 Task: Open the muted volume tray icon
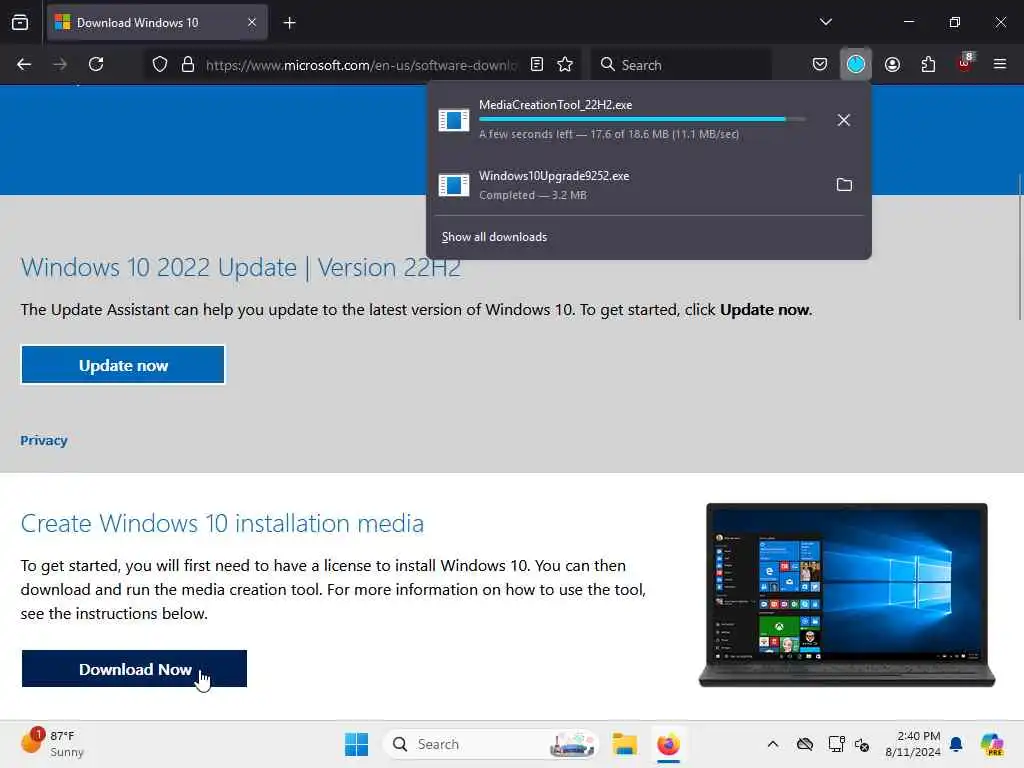862,744
